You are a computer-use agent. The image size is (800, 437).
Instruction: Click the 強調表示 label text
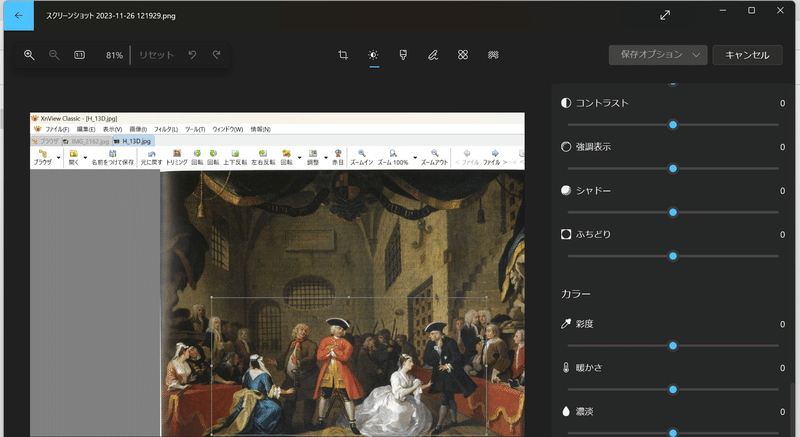pyautogui.click(x=593, y=147)
